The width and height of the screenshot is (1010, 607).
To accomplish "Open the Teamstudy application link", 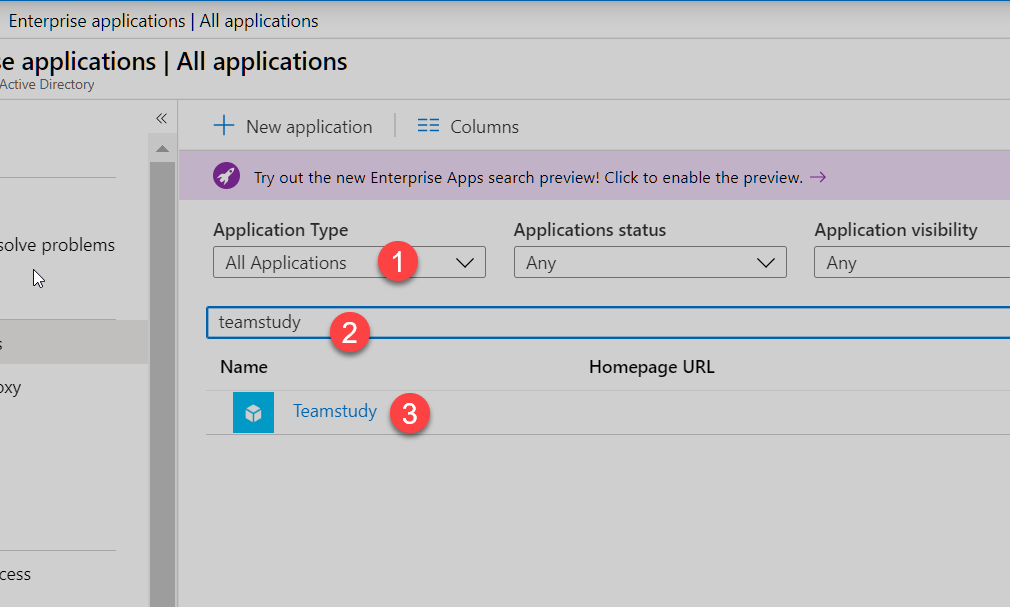I will click(x=335, y=411).
